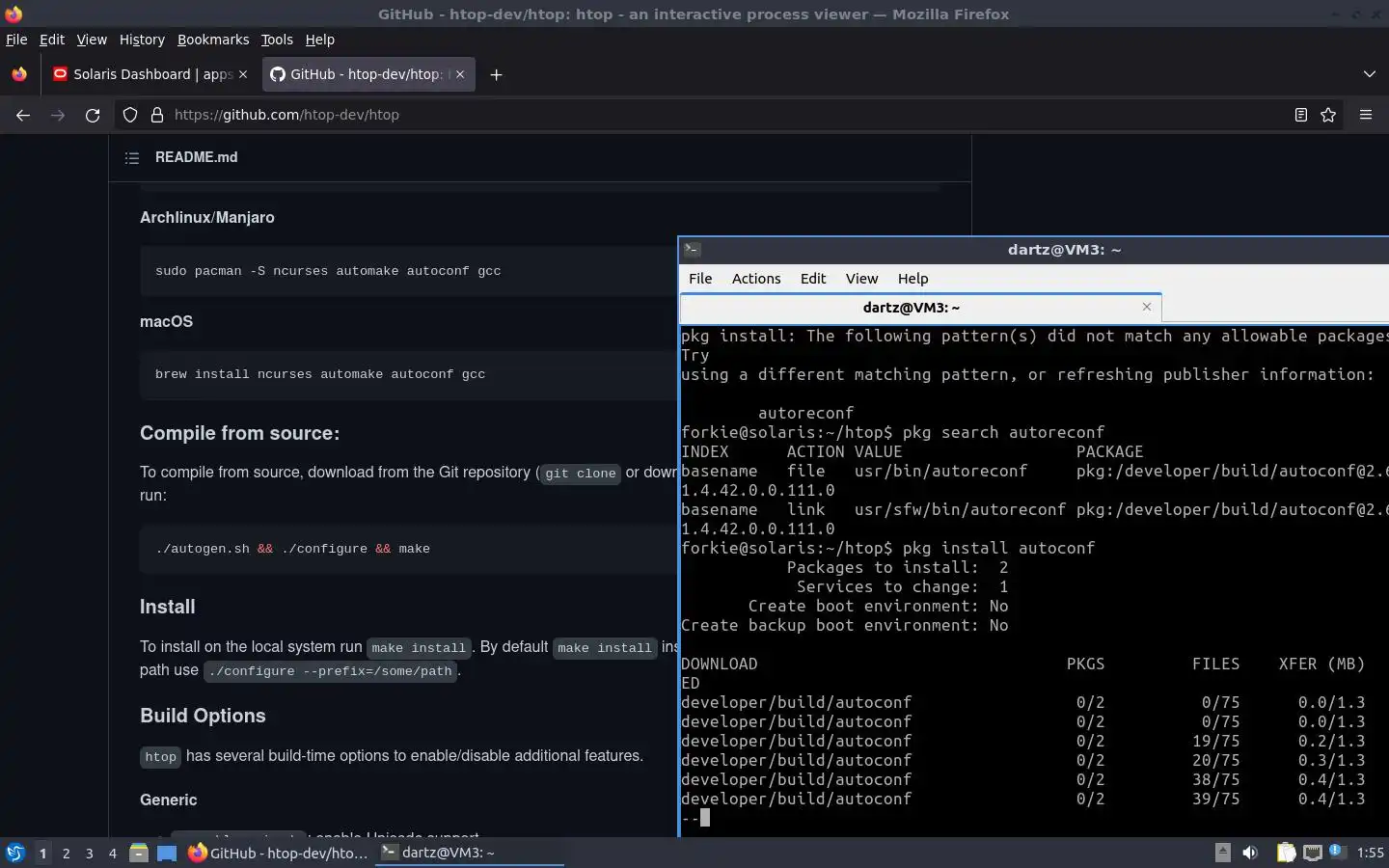Screen dimensions: 1389x868
Task: Open the README outline list icon
Action: tap(132, 157)
